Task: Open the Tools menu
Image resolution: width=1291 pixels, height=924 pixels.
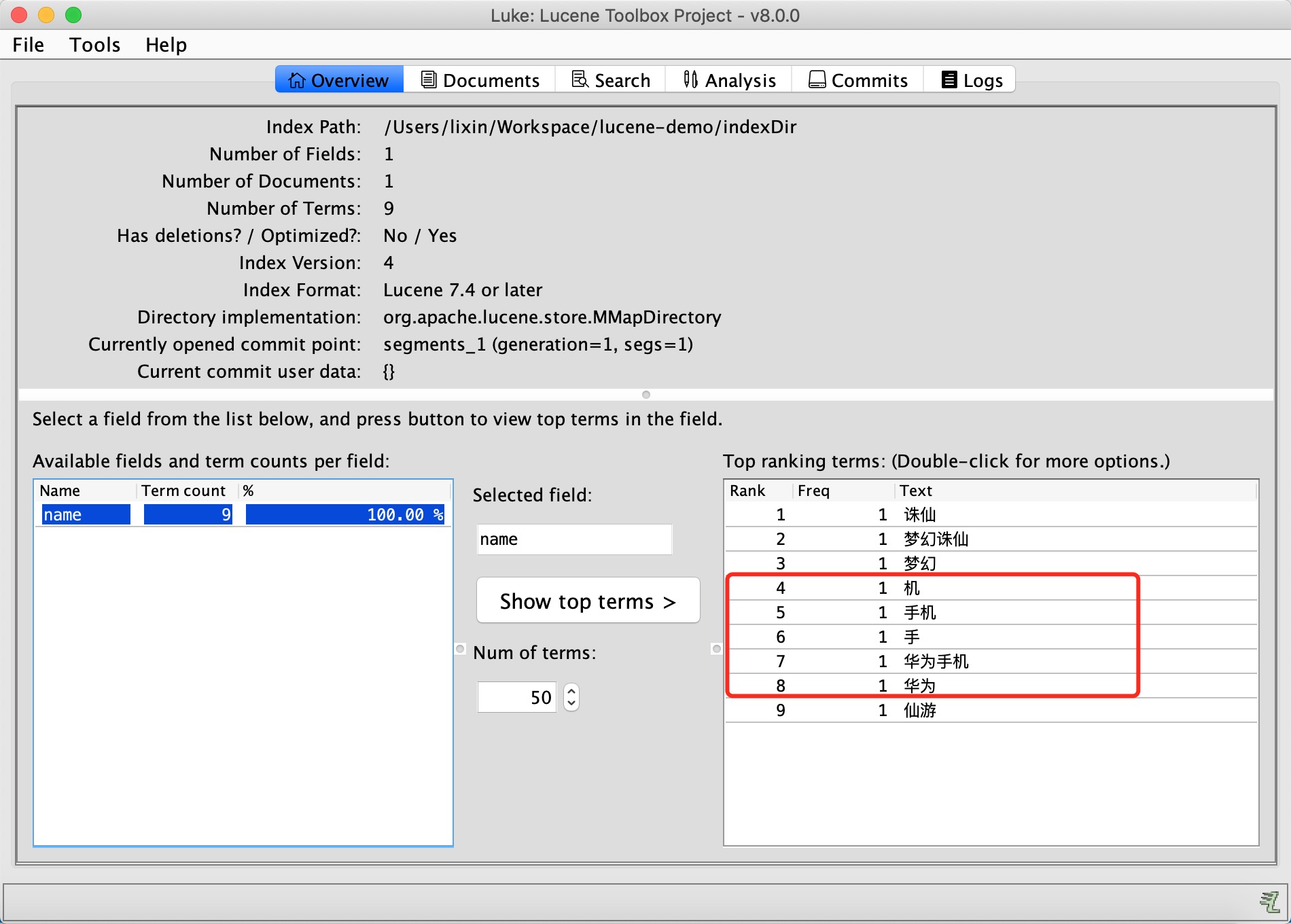Action: [x=94, y=45]
